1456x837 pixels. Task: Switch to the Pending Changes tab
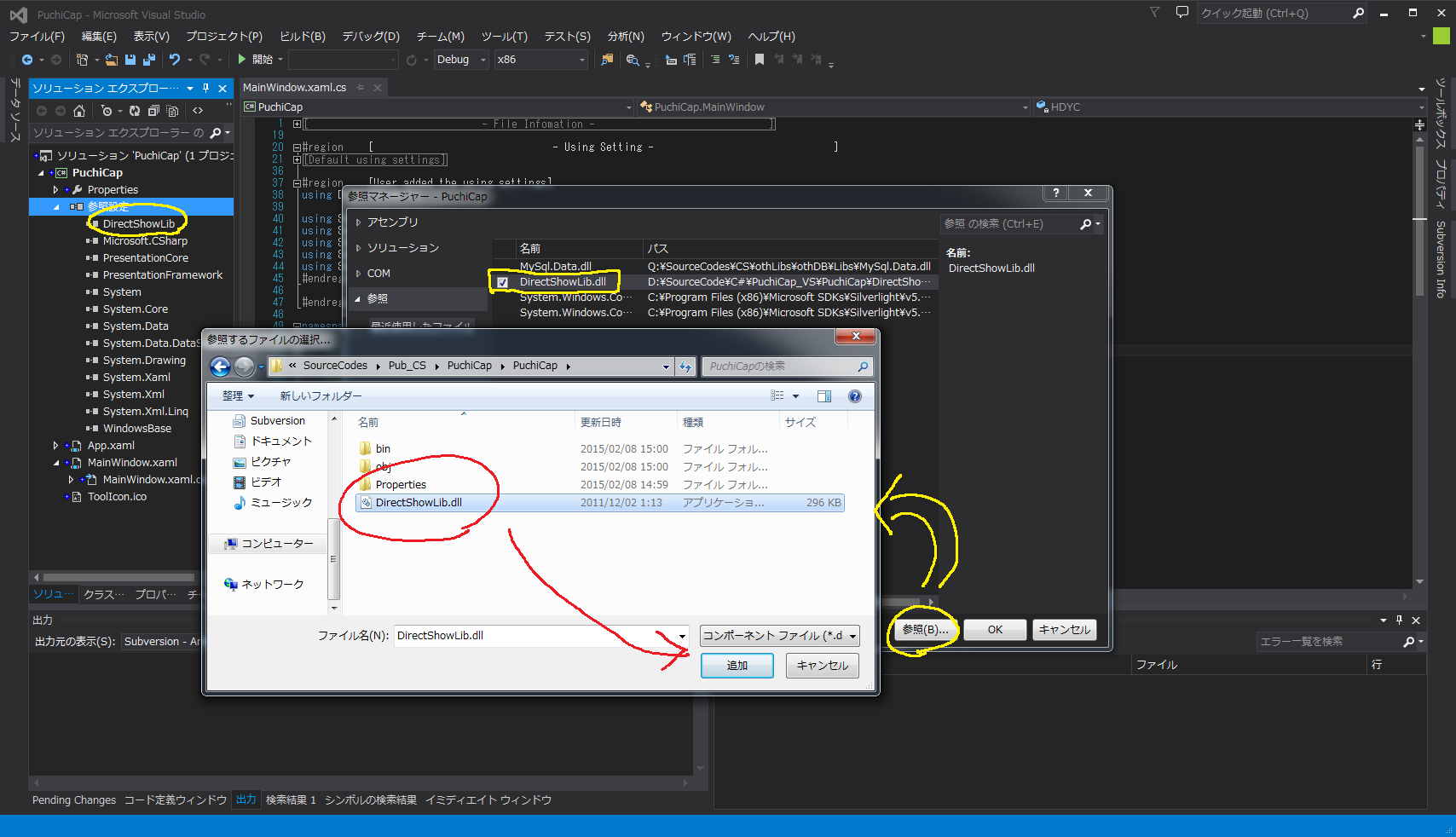tap(74, 800)
